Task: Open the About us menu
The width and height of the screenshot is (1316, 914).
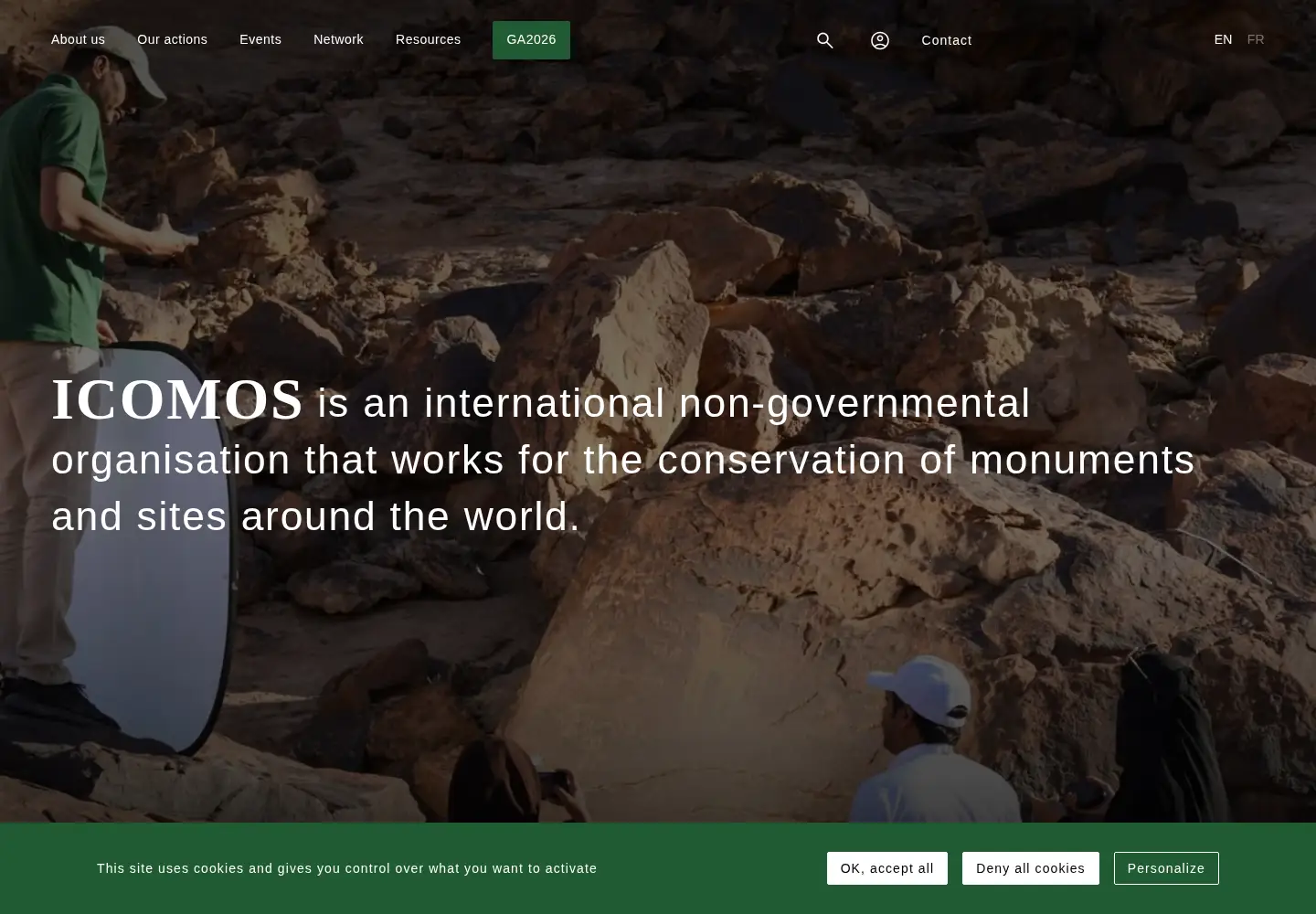Action: coord(78,39)
